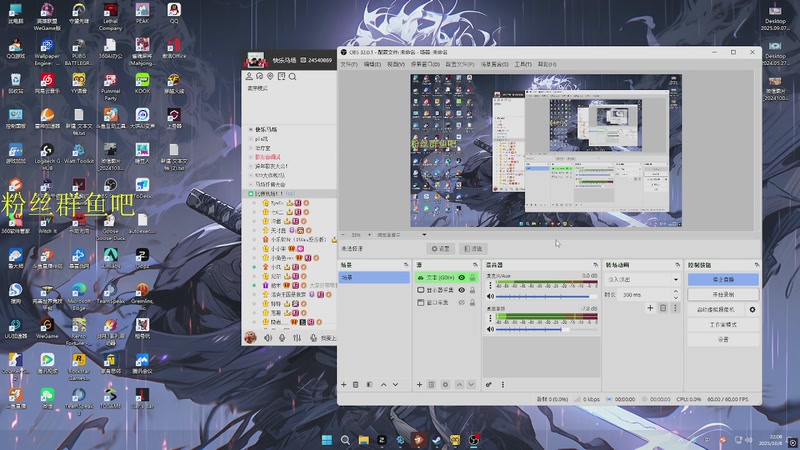800x450 pixels.
Task: Undock the Audio Mixer panel with its header icon
Action: click(595, 265)
